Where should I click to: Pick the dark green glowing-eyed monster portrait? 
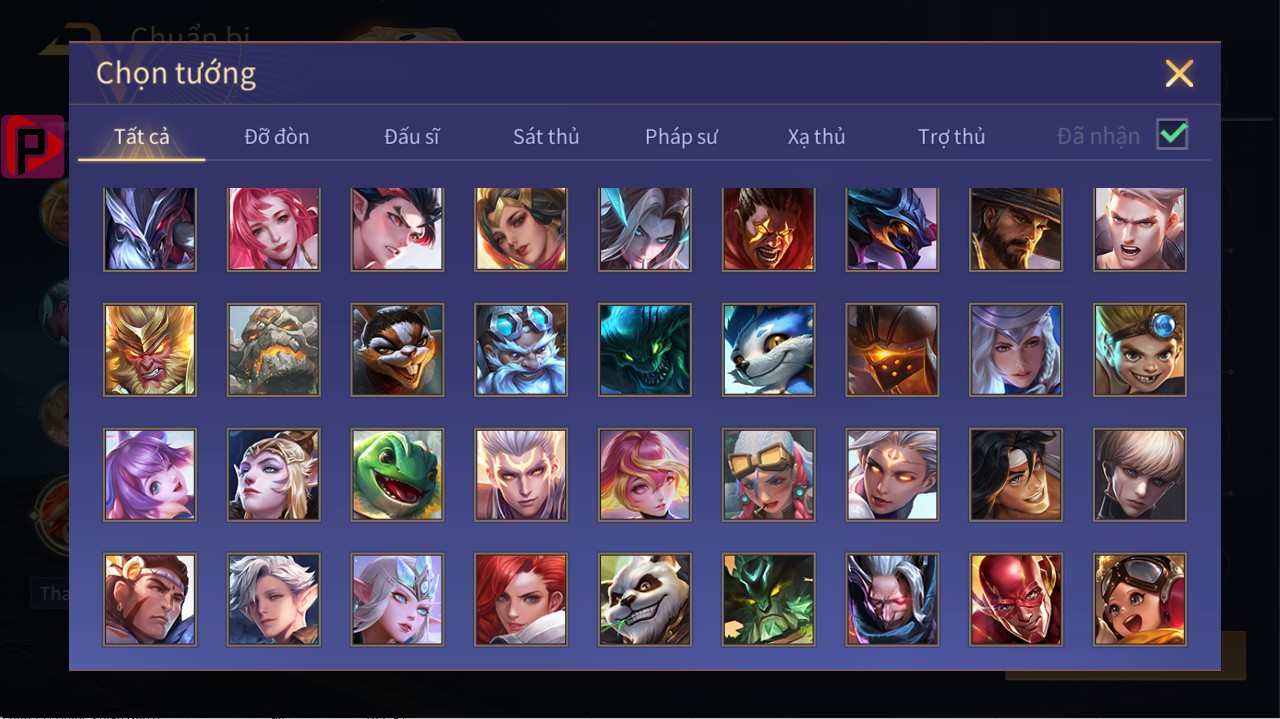click(x=645, y=350)
